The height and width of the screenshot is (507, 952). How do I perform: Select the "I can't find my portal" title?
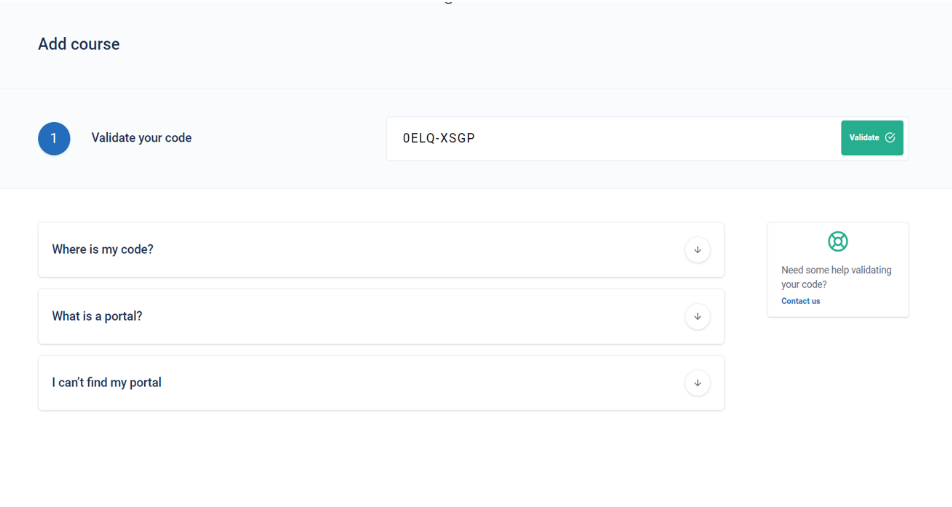(107, 383)
